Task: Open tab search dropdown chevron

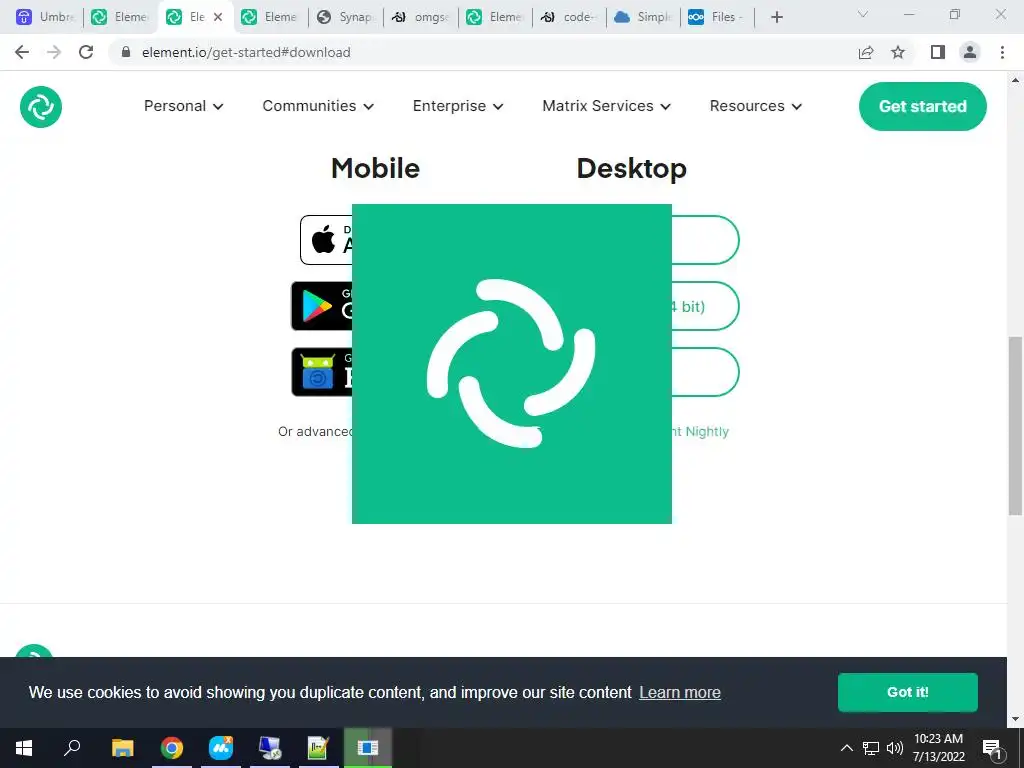Action: click(863, 14)
